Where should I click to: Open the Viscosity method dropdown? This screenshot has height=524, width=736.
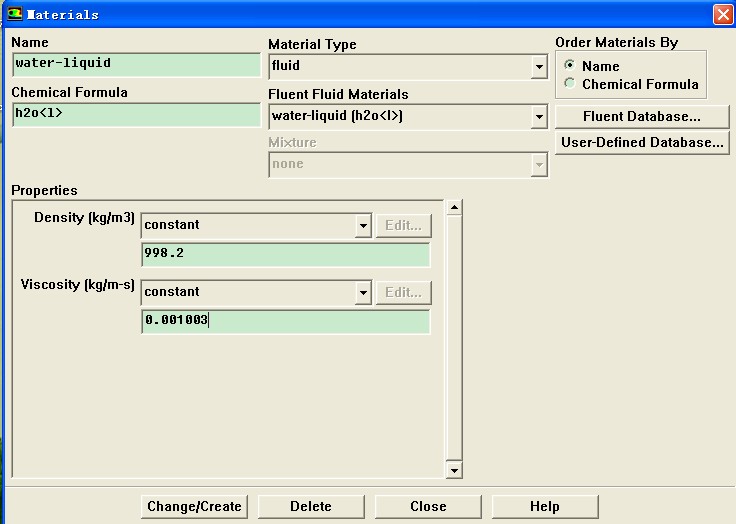pyautogui.click(x=363, y=293)
